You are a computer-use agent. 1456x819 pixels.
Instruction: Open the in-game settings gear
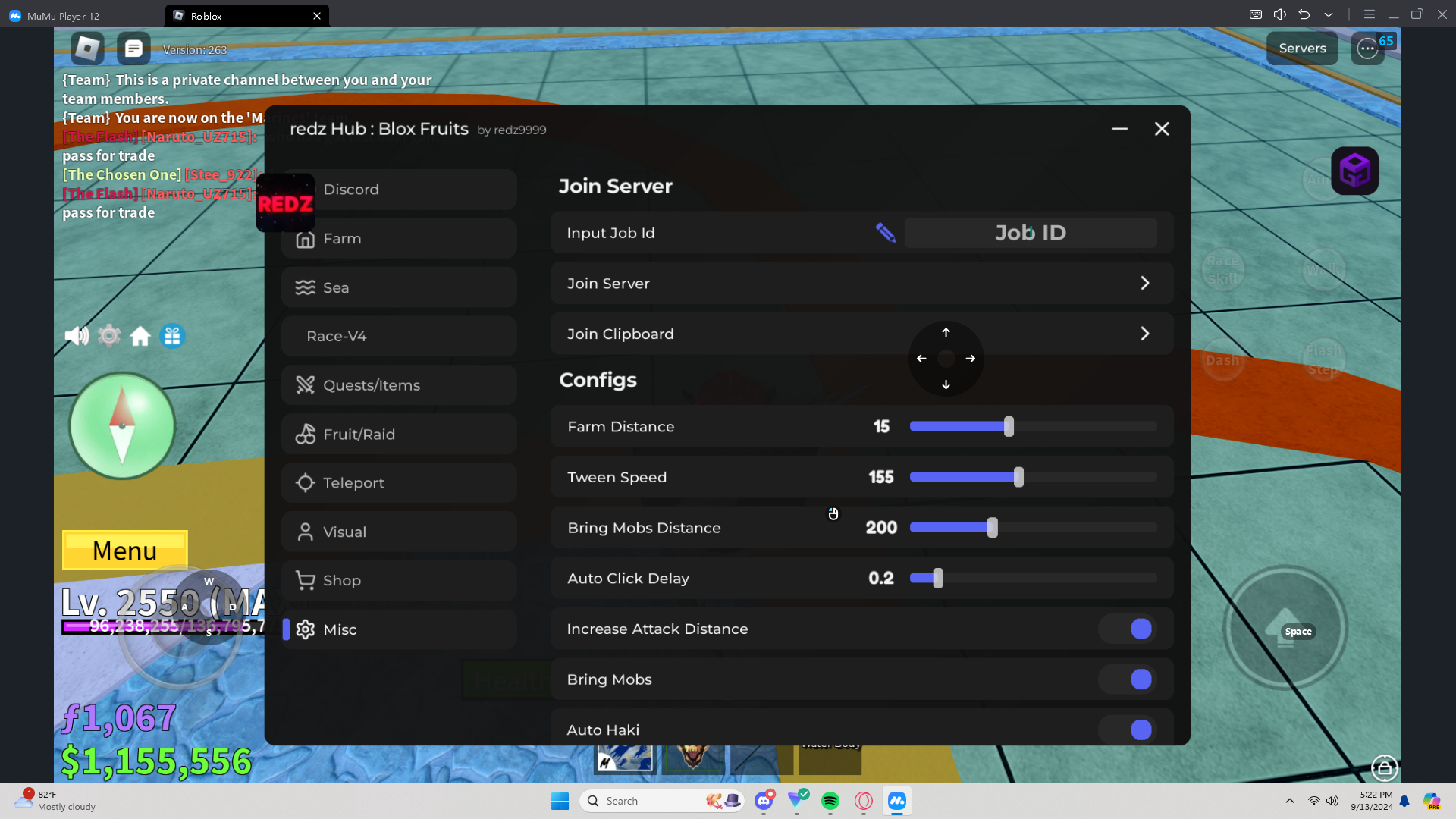point(109,335)
